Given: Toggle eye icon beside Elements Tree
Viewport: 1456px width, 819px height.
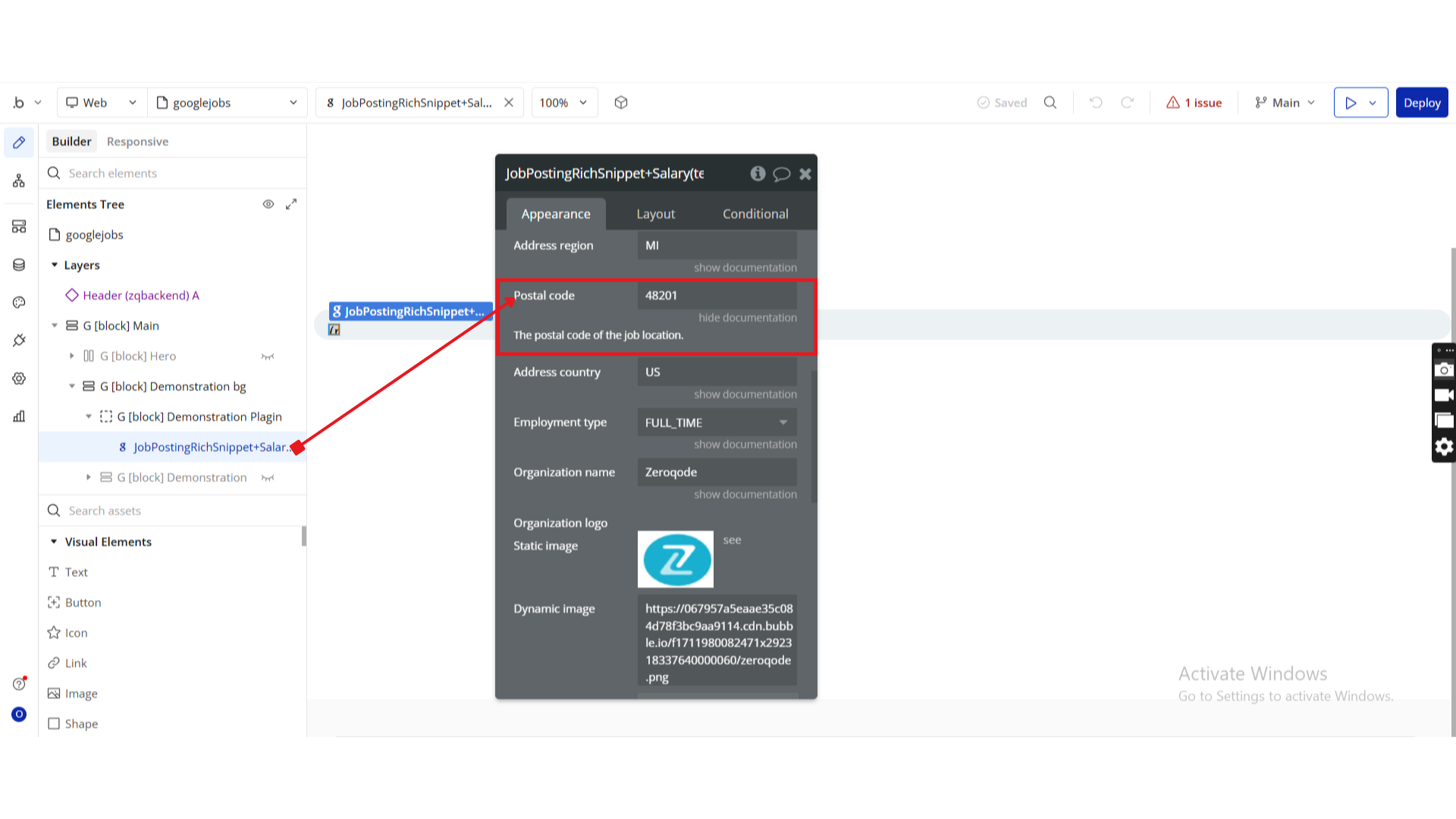Looking at the screenshot, I should (x=268, y=204).
